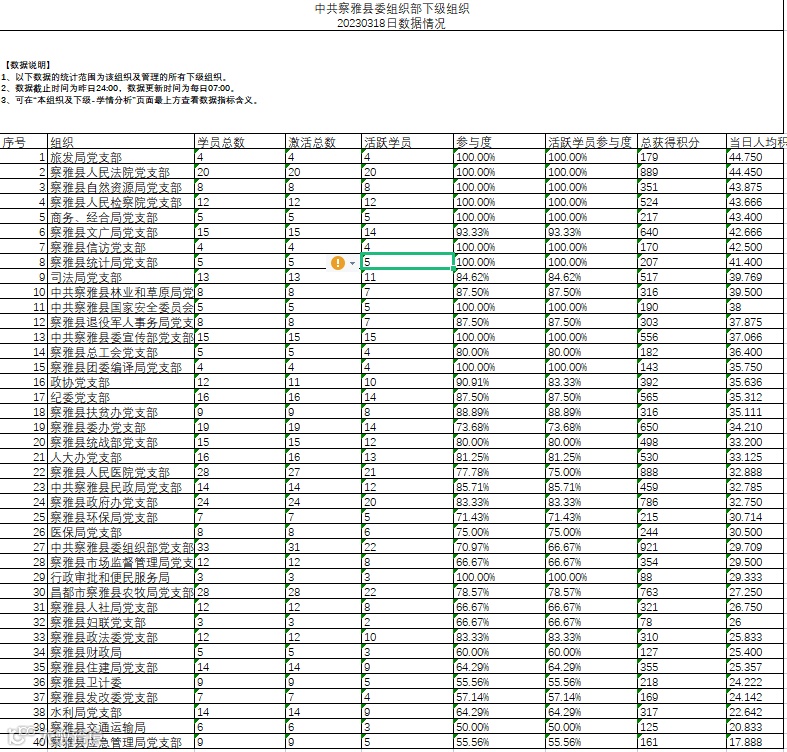Select cell 察雅县人民法院党支部
This screenshot has width=787, height=752.
click(121, 172)
